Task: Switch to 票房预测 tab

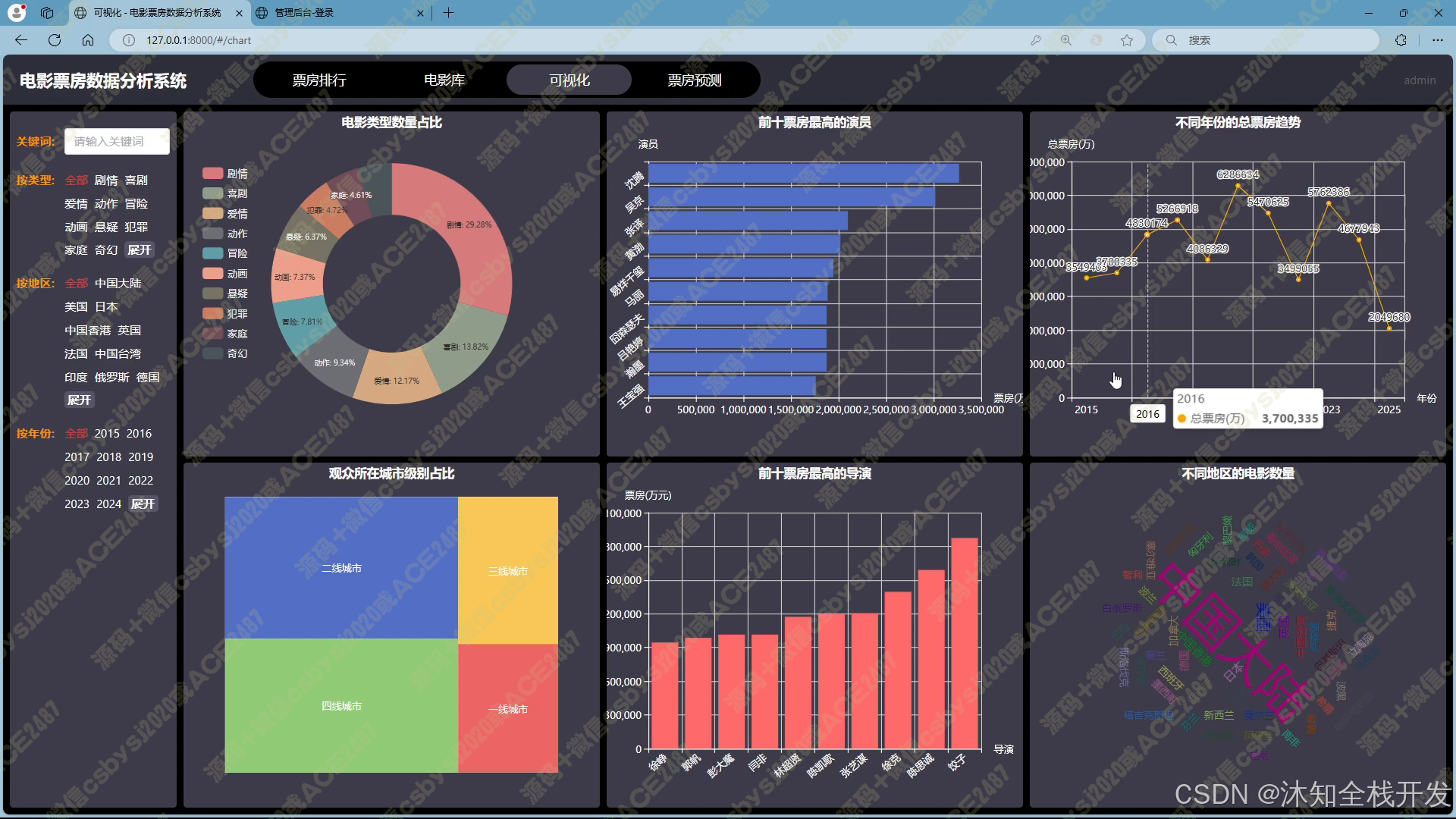Action: tap(694, 80)
